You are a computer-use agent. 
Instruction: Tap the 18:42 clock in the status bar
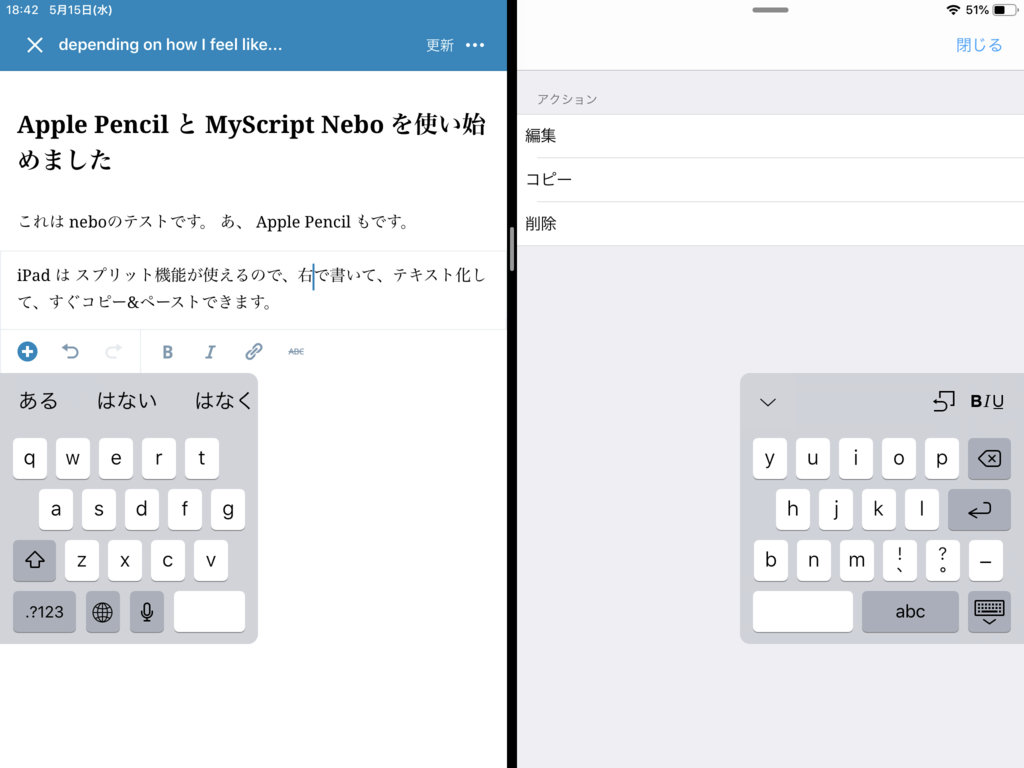tap(22, 10)
